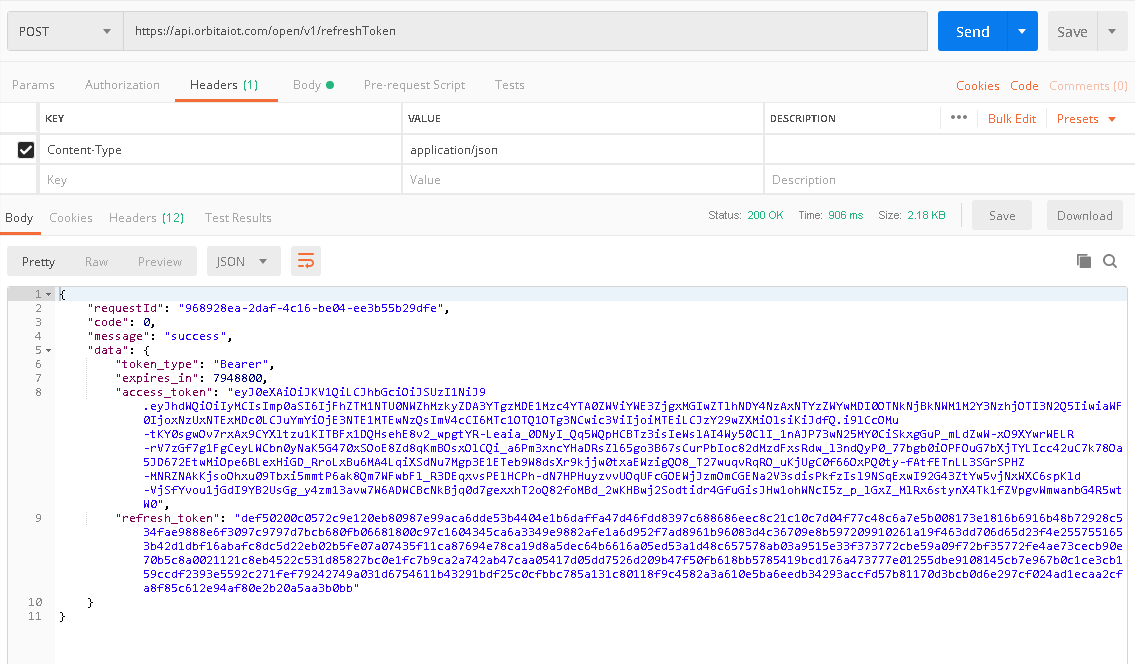Click the wrap lines icon
This screenshot has width=1135, height=664.
[x=306, y=262]
